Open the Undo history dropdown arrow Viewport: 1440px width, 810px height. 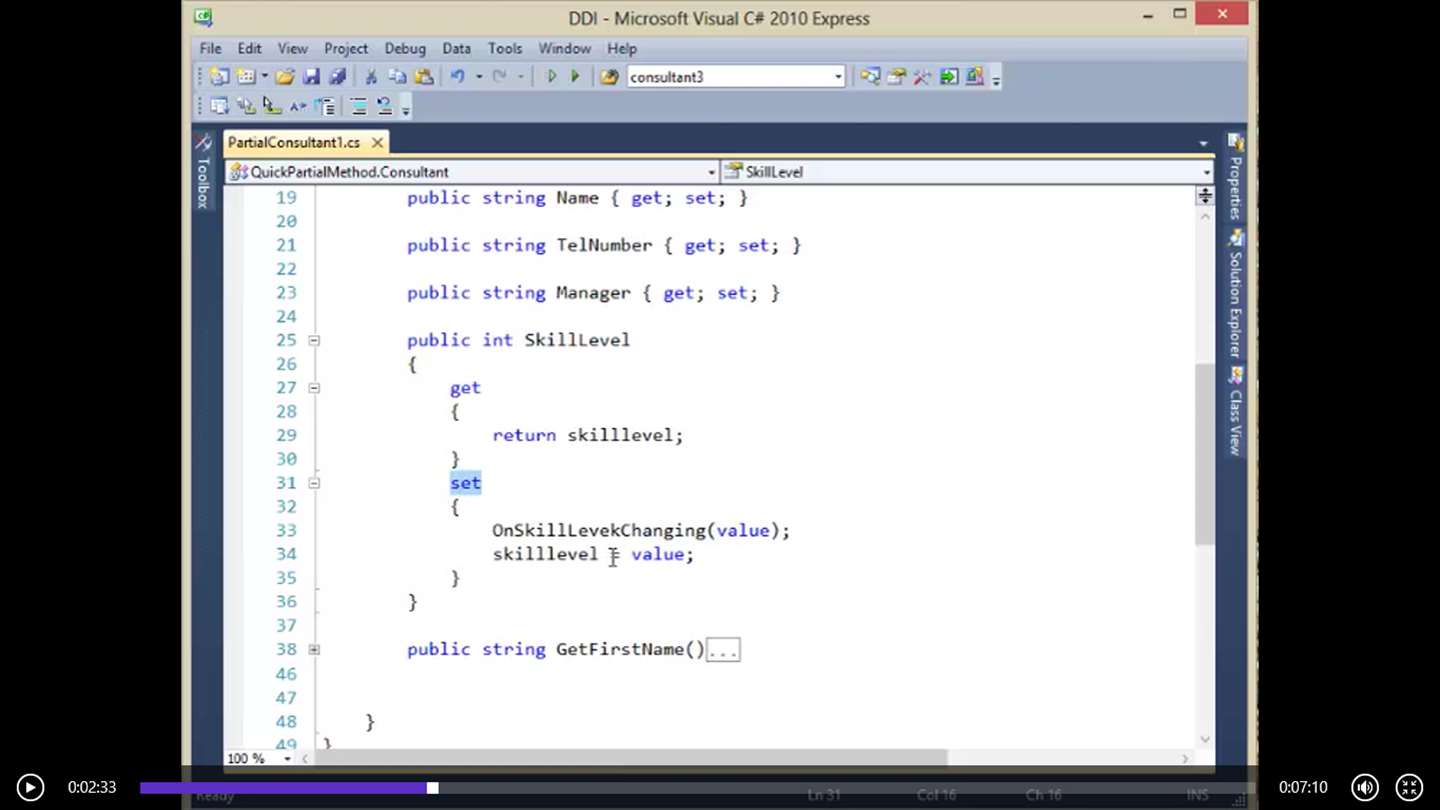tap(479, 77)
